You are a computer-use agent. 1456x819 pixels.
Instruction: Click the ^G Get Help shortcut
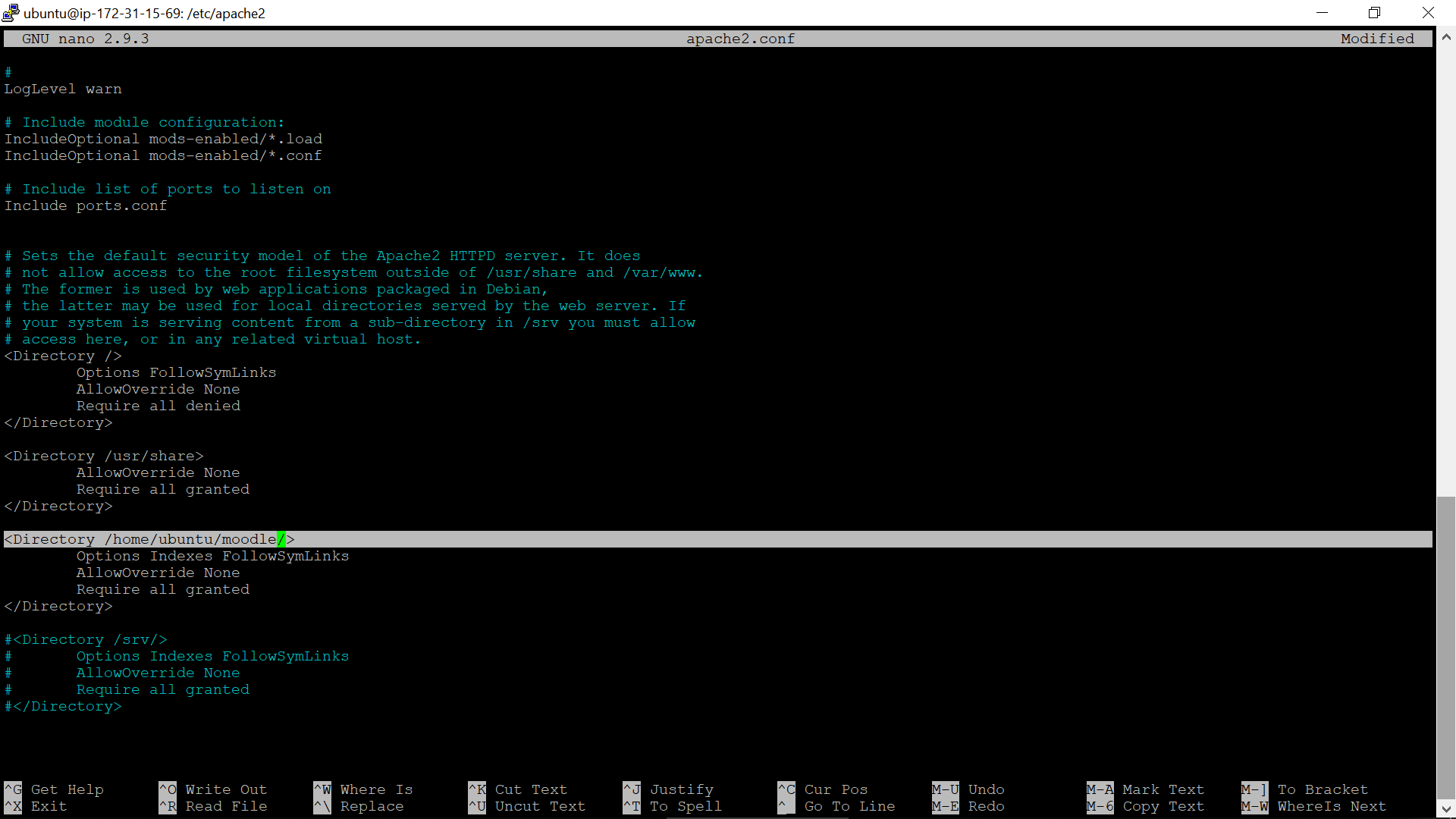(53, 789)
